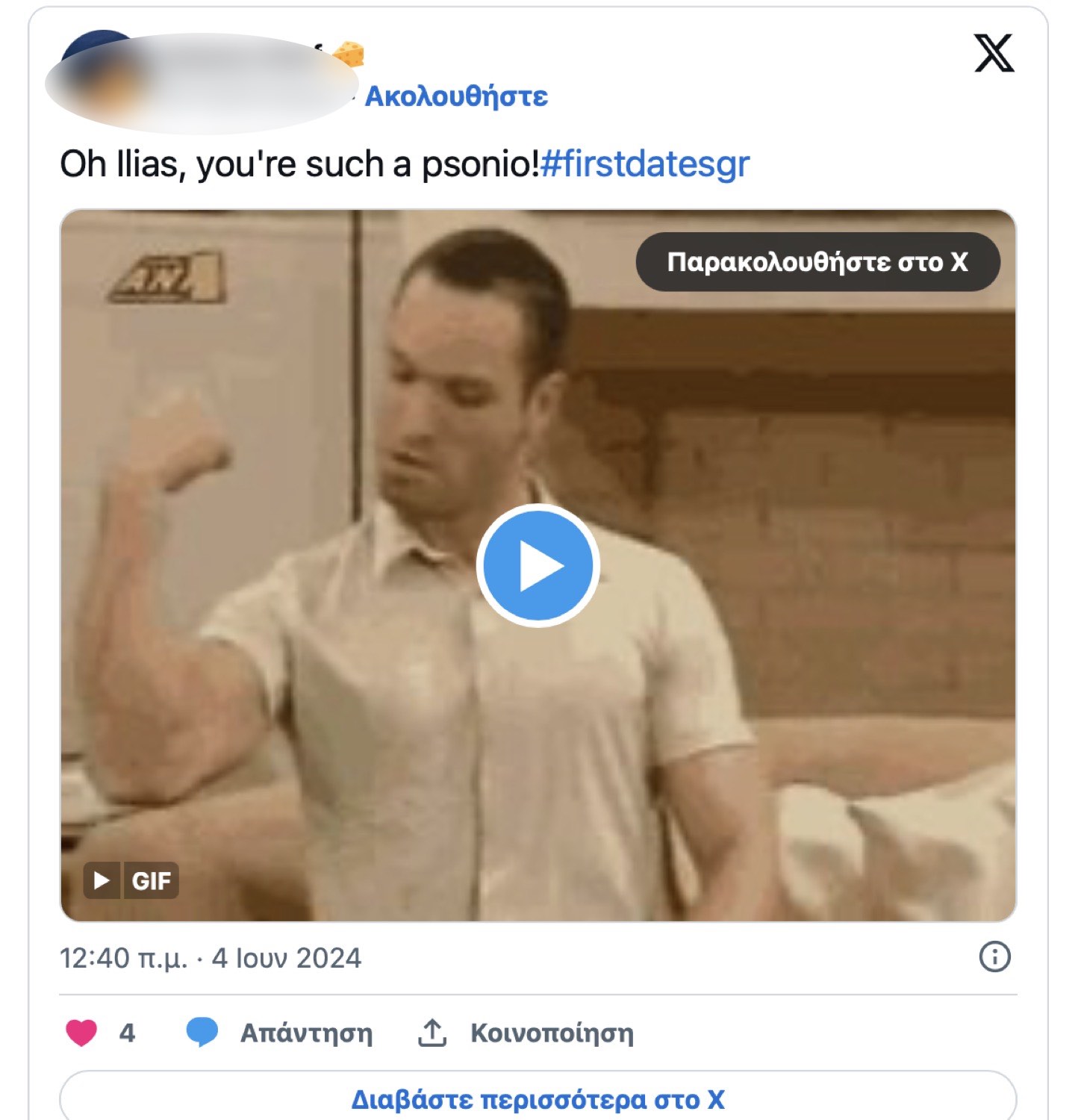Play the GIF with the blue play button
The image size is (1084, 1120).
(x=538, y=565)
